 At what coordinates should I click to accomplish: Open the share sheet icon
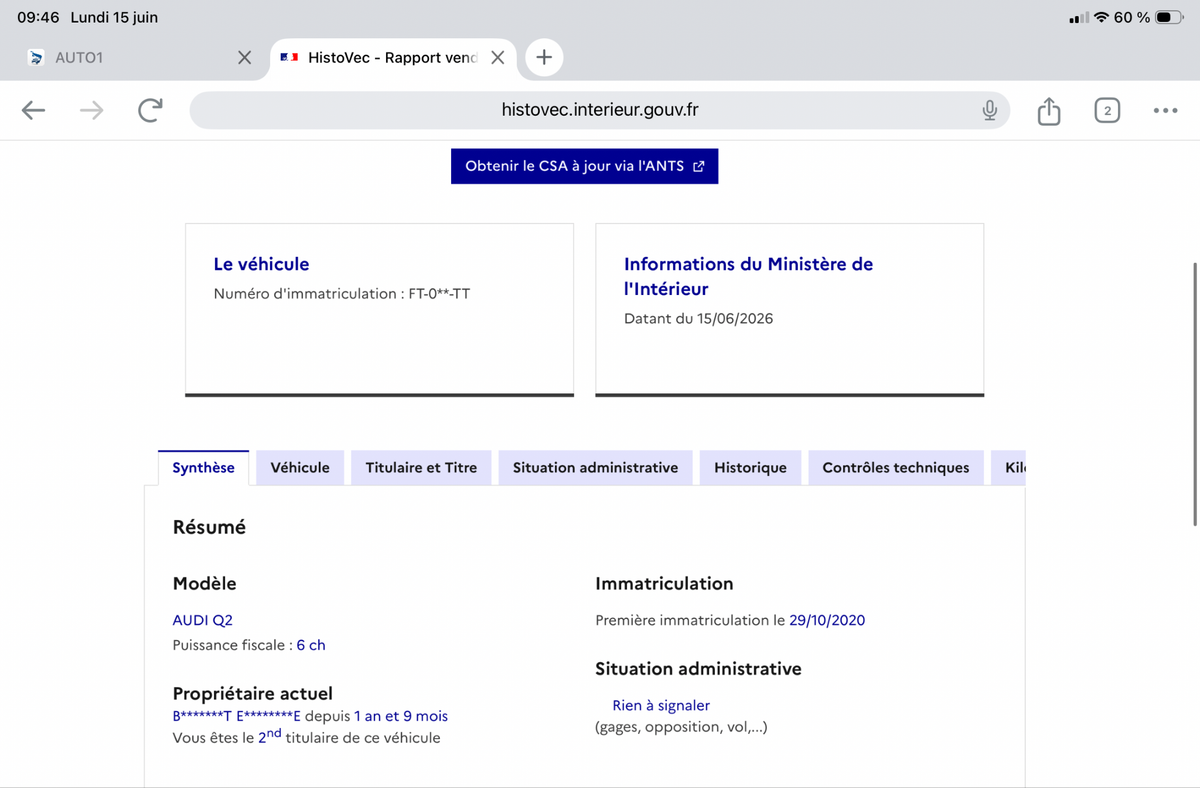pyautogui.click(x=1048, y=110)
